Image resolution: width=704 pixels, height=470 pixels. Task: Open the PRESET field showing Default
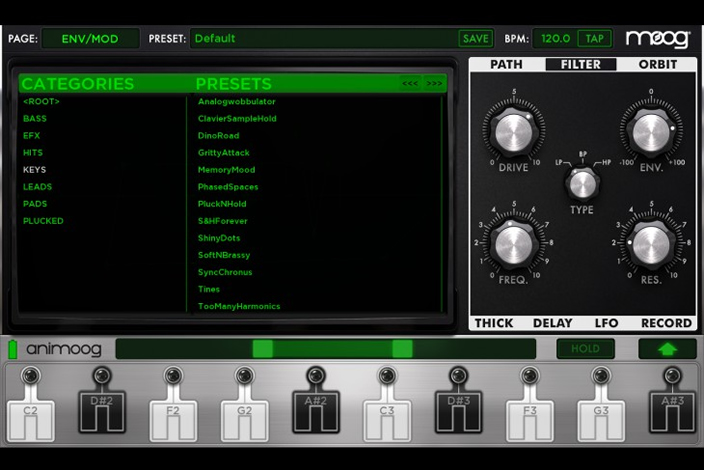(323, 39)
